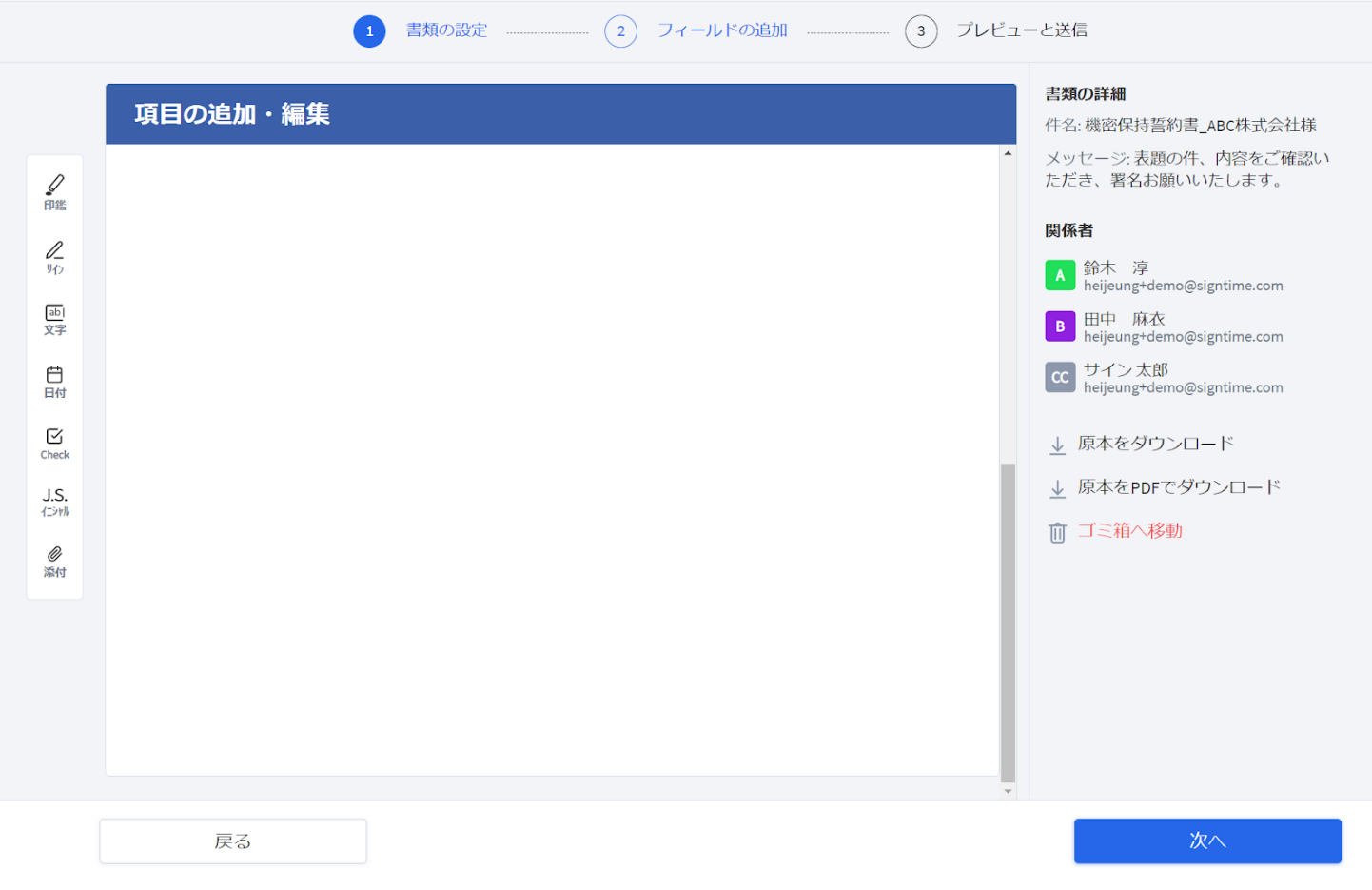Click the 戻る back button

coord(233,841)
